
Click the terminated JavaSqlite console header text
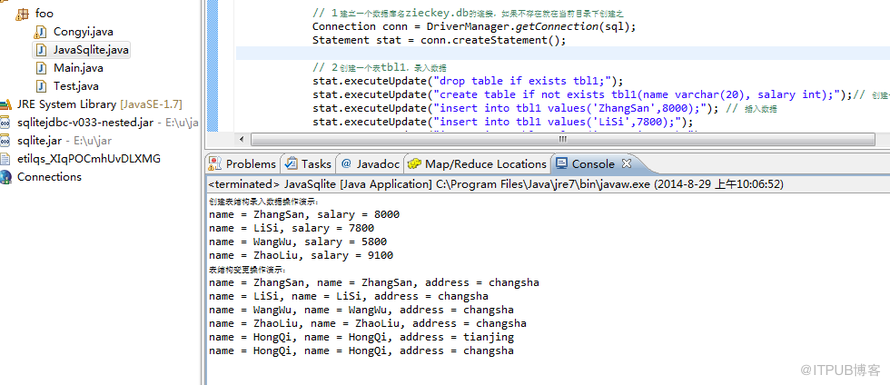point(496,184)
